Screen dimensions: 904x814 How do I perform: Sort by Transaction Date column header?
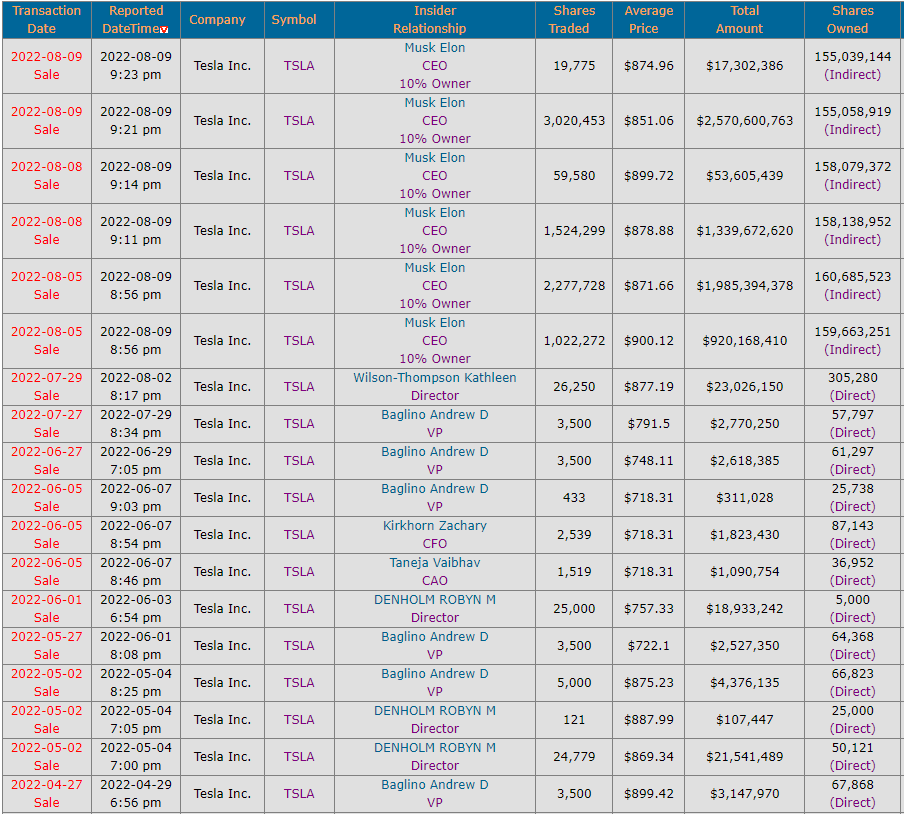point(47,20)
